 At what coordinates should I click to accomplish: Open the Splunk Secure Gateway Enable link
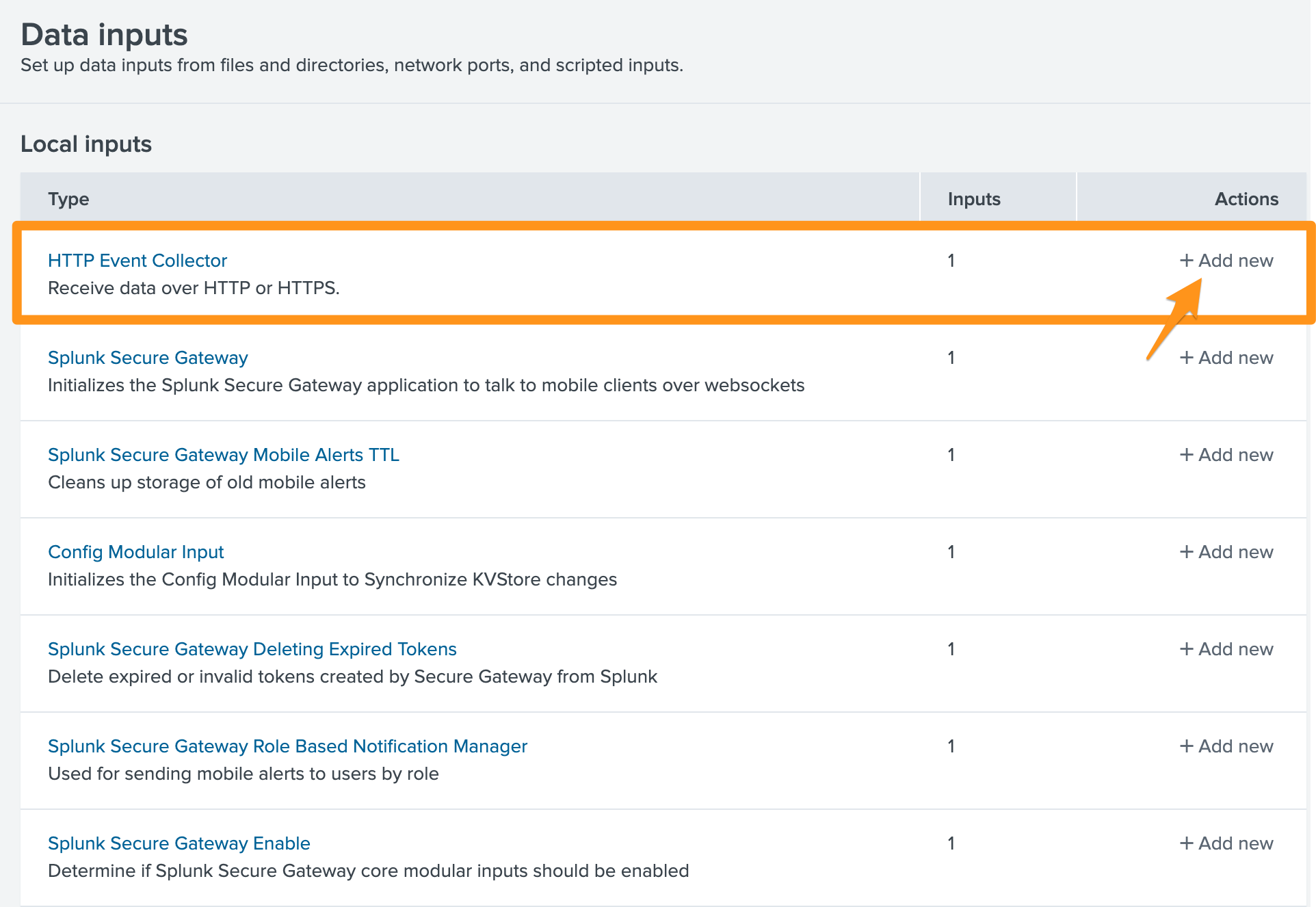[x=179, y=843]
